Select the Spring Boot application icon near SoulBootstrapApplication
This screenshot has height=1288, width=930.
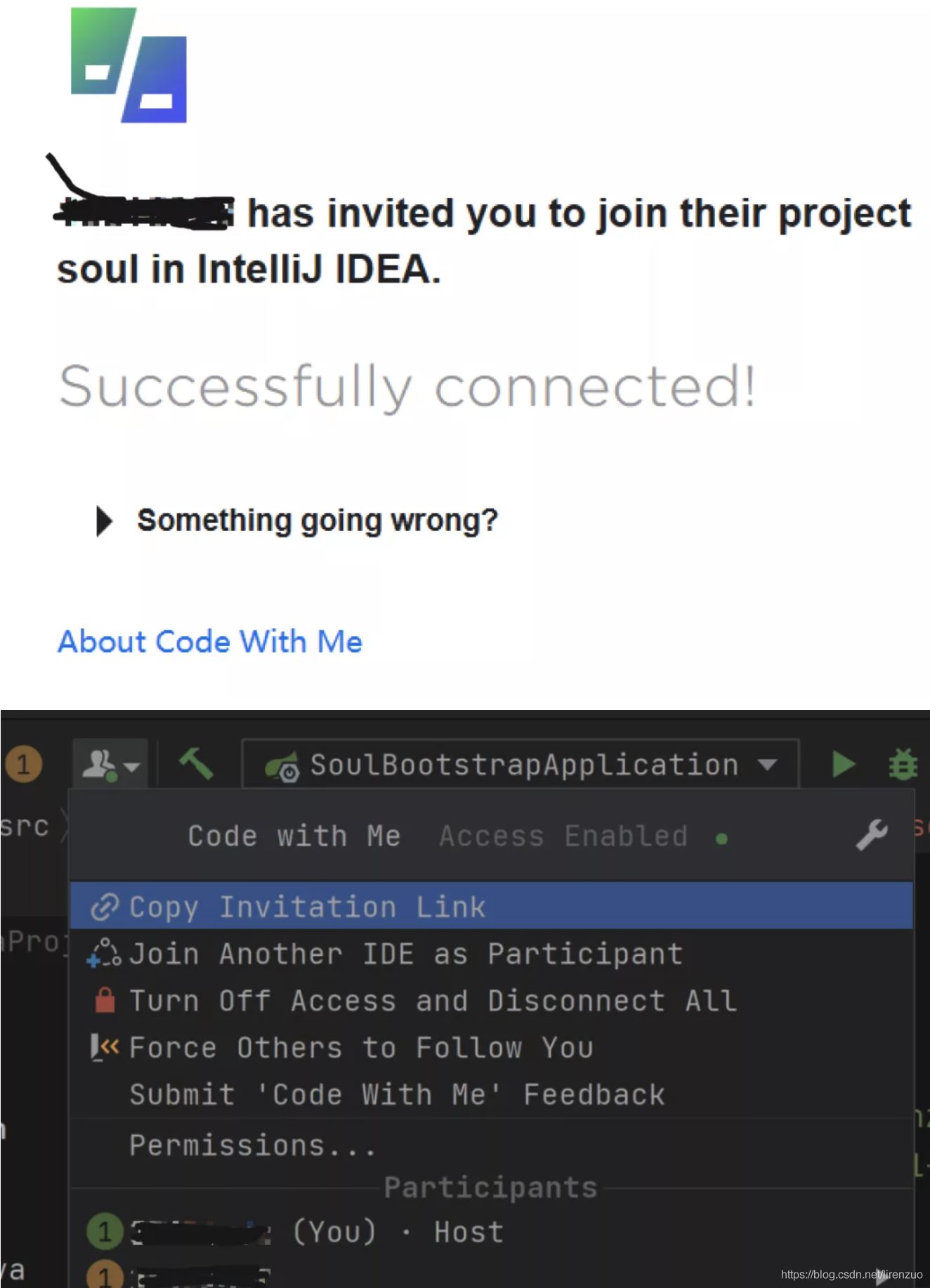(284, 765)
